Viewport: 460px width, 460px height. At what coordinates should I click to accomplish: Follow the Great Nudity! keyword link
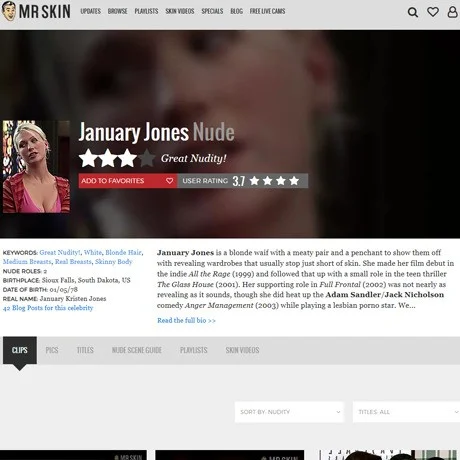[x=60, y=252]
